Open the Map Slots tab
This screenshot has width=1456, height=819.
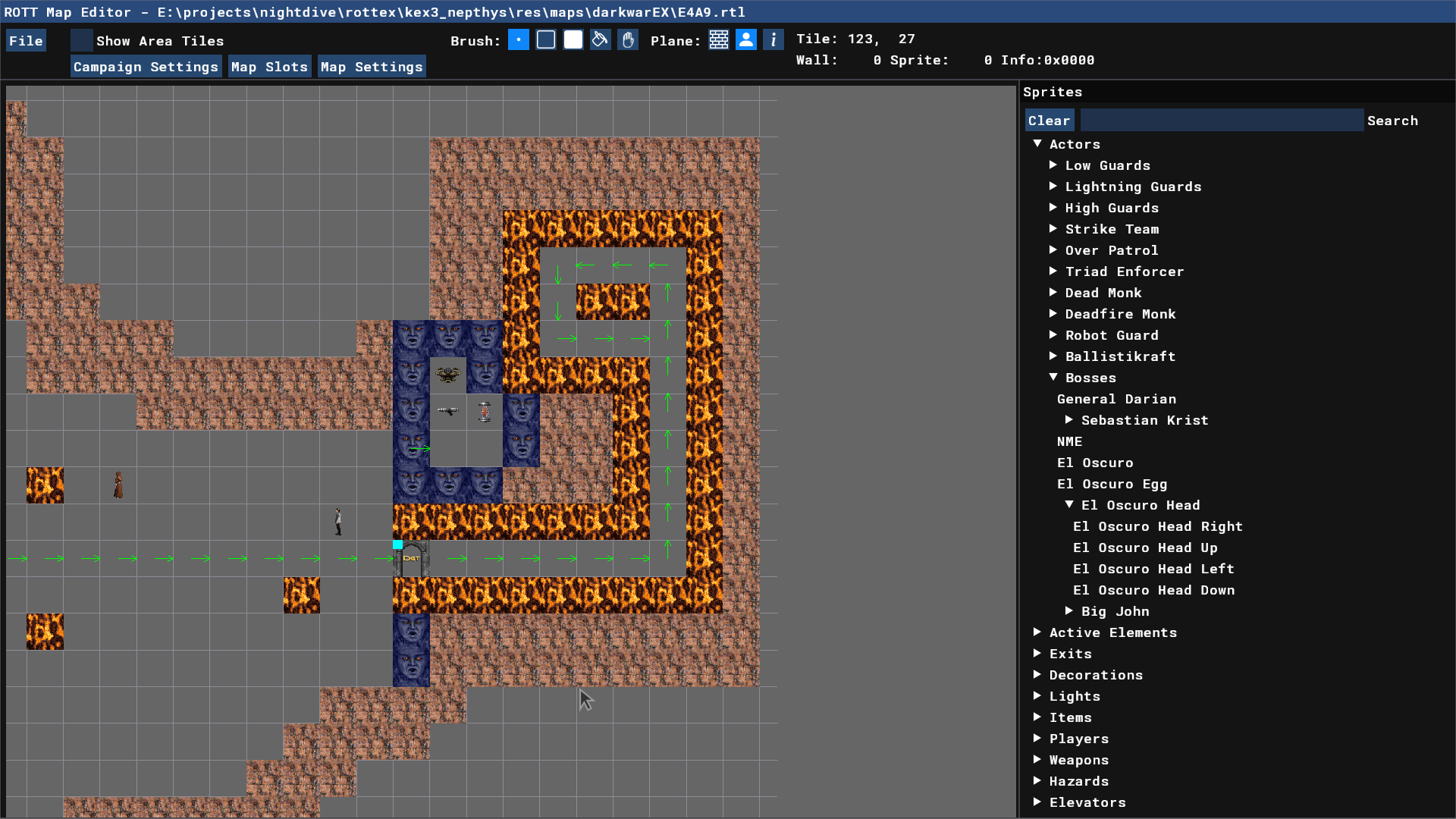click(269, 67)
